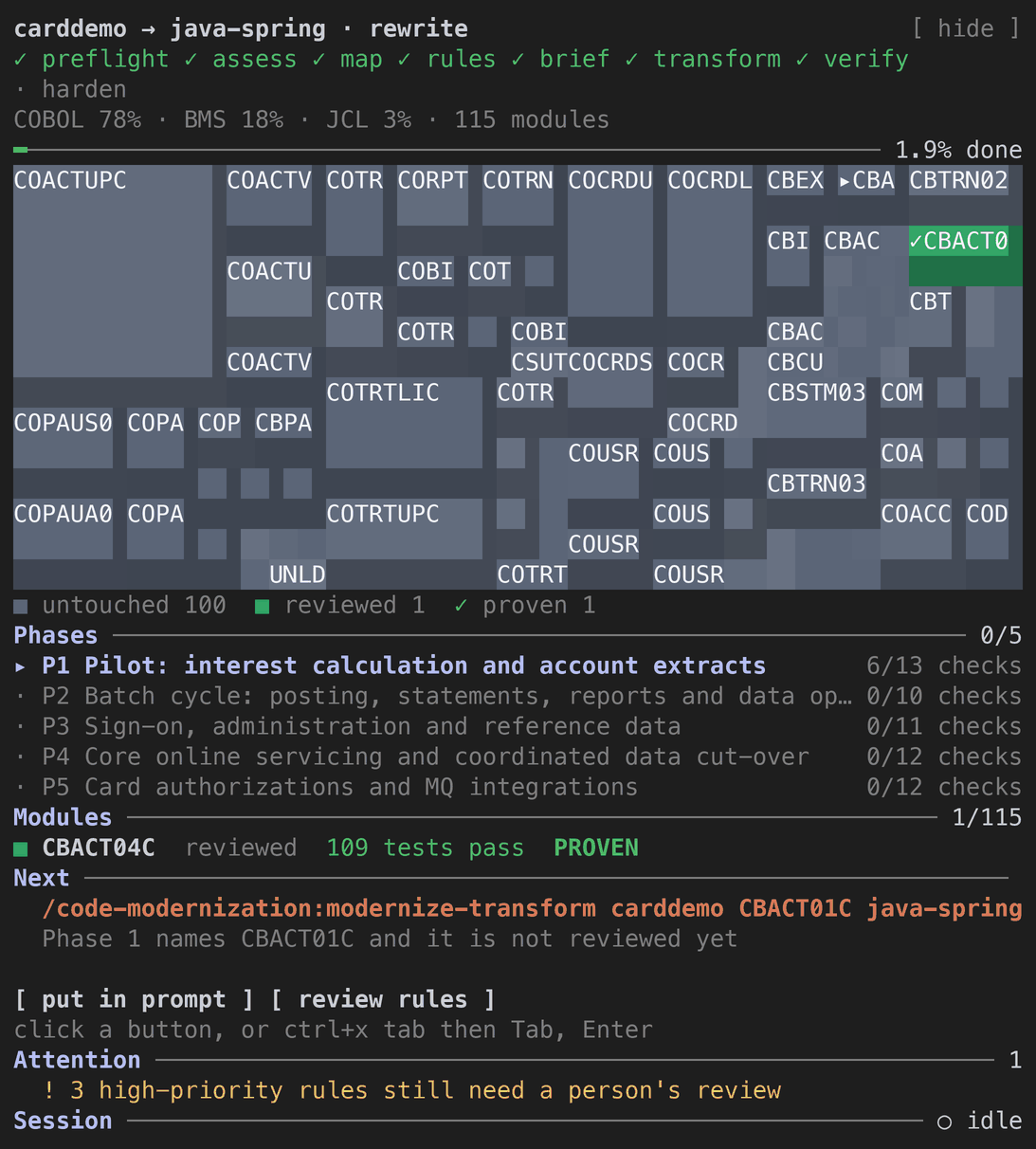Open the large COACTUPC treemap cell
Image resolution: width=1036 pixels, height=1149 pixels.
[113, 271]
